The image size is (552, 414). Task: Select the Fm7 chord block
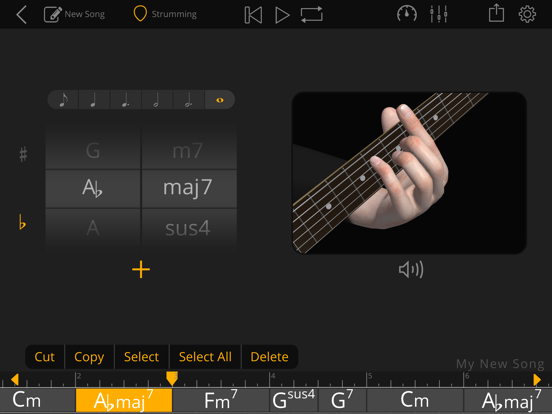pos(221,401)
